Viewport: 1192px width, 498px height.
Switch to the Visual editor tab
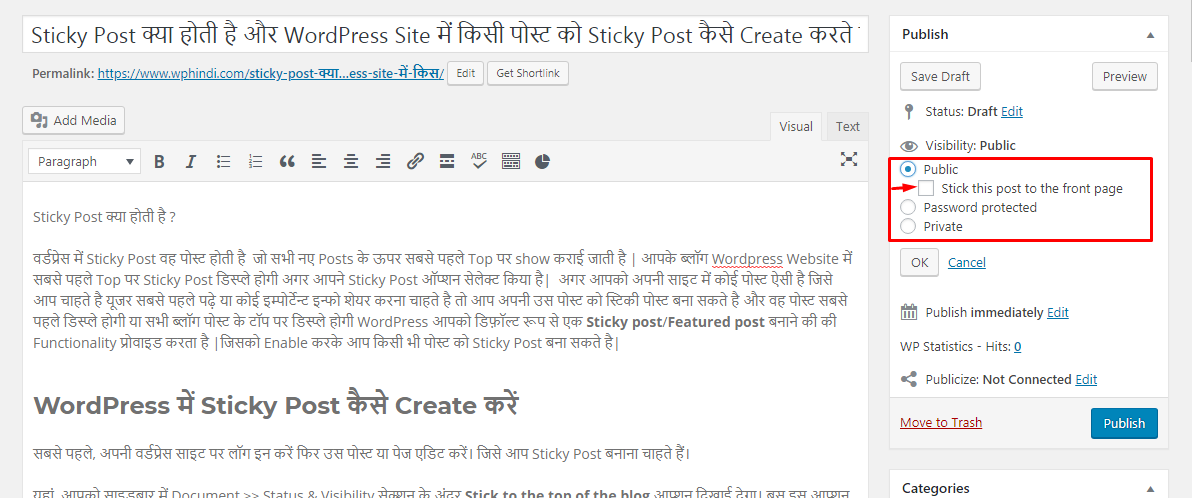point(796,126)
